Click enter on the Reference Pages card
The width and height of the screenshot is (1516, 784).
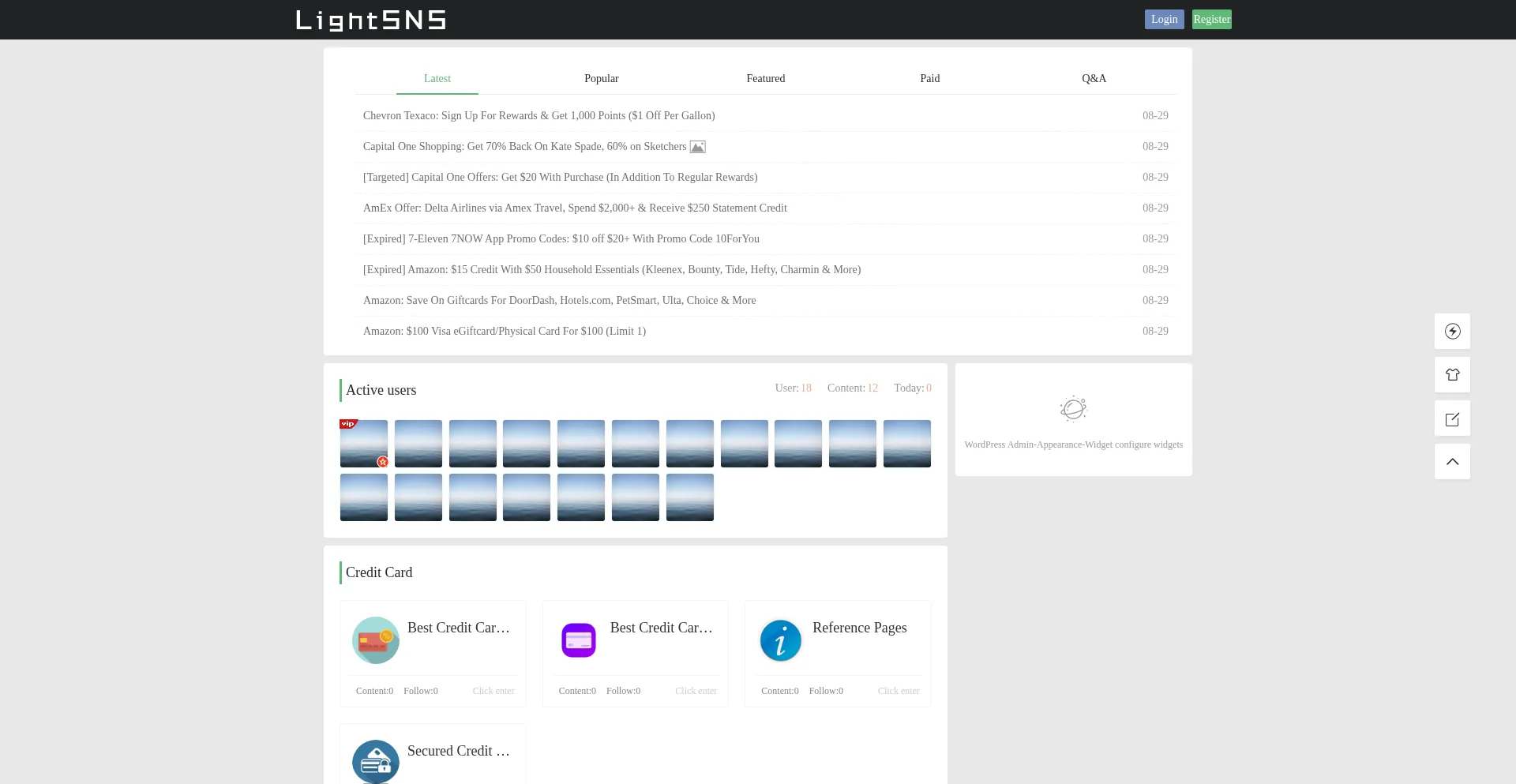point(899,691)
